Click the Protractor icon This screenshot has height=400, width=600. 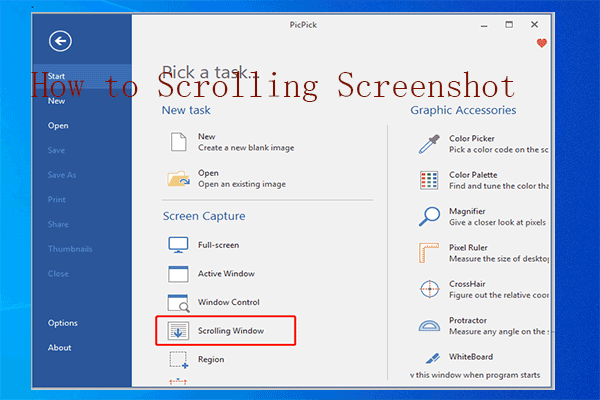[x=429, y=326]
